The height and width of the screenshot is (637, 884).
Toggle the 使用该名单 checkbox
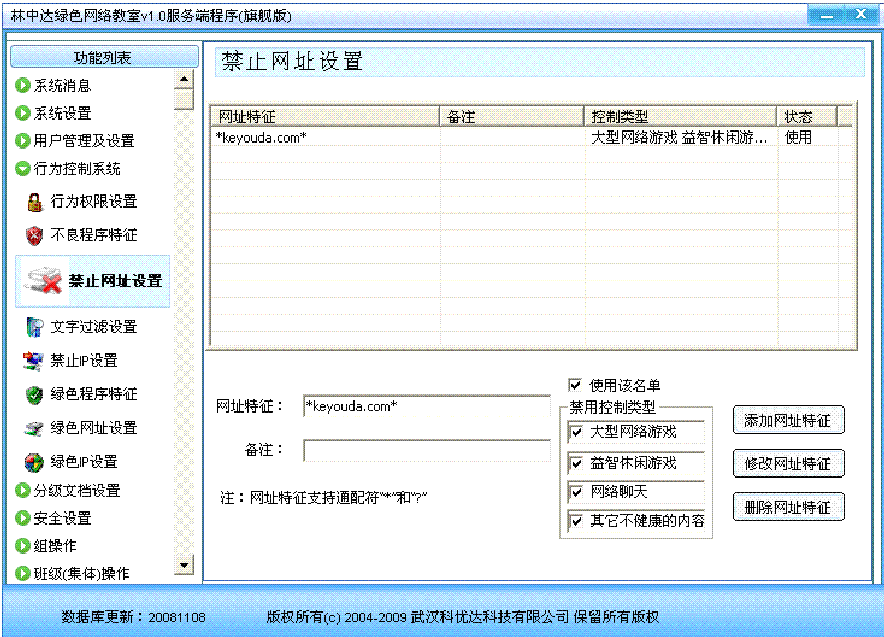[x=575, y=385]
